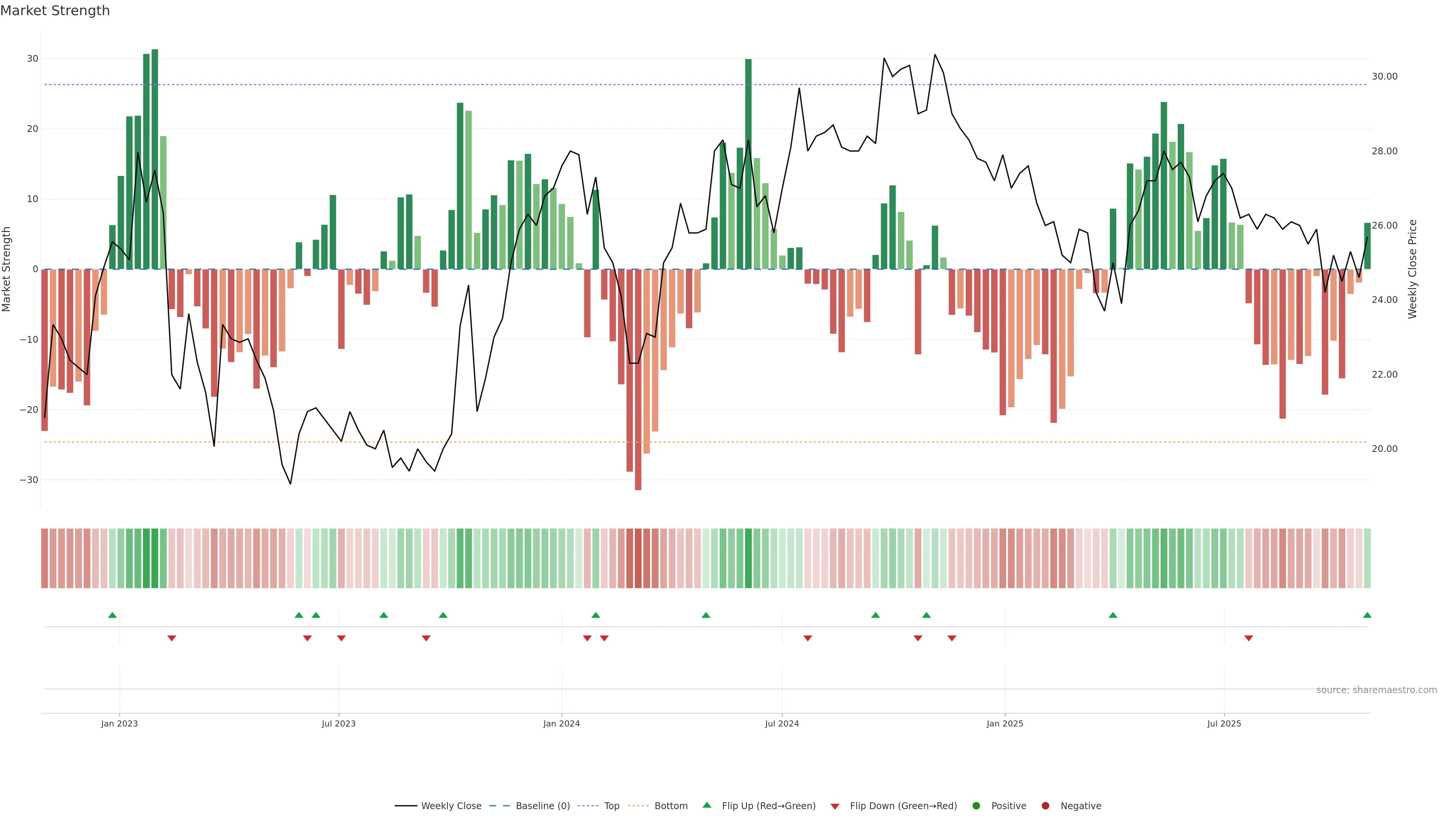Click the purple Top dotted line swatch in legend
The image size is (1456, 819).
click(x=588, y=806)
